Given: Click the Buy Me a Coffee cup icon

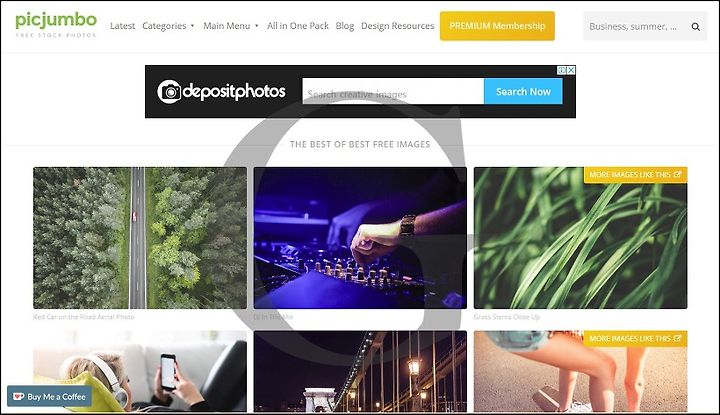Looking at the screenshot, I should tap(19, 397).
